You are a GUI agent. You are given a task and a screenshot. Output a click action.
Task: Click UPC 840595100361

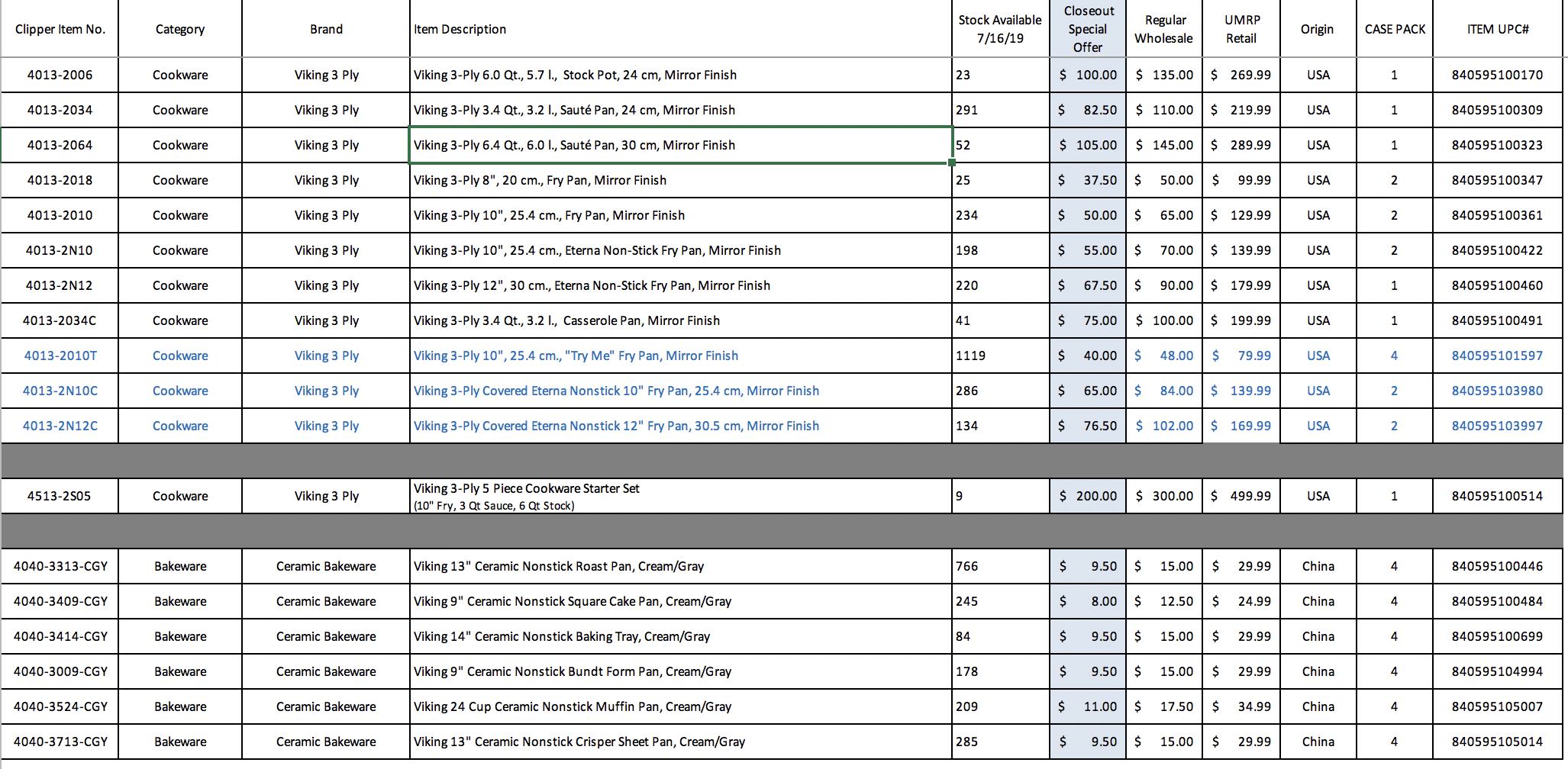(x=1498, y=215)
